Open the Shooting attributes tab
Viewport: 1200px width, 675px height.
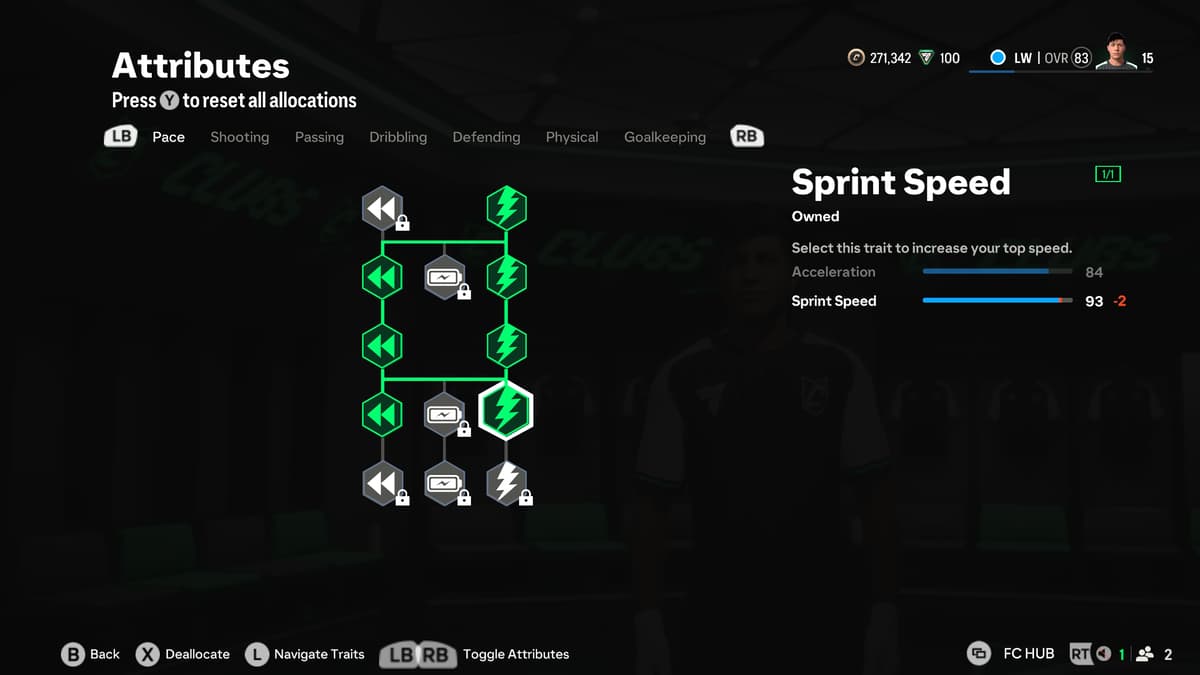240,137
